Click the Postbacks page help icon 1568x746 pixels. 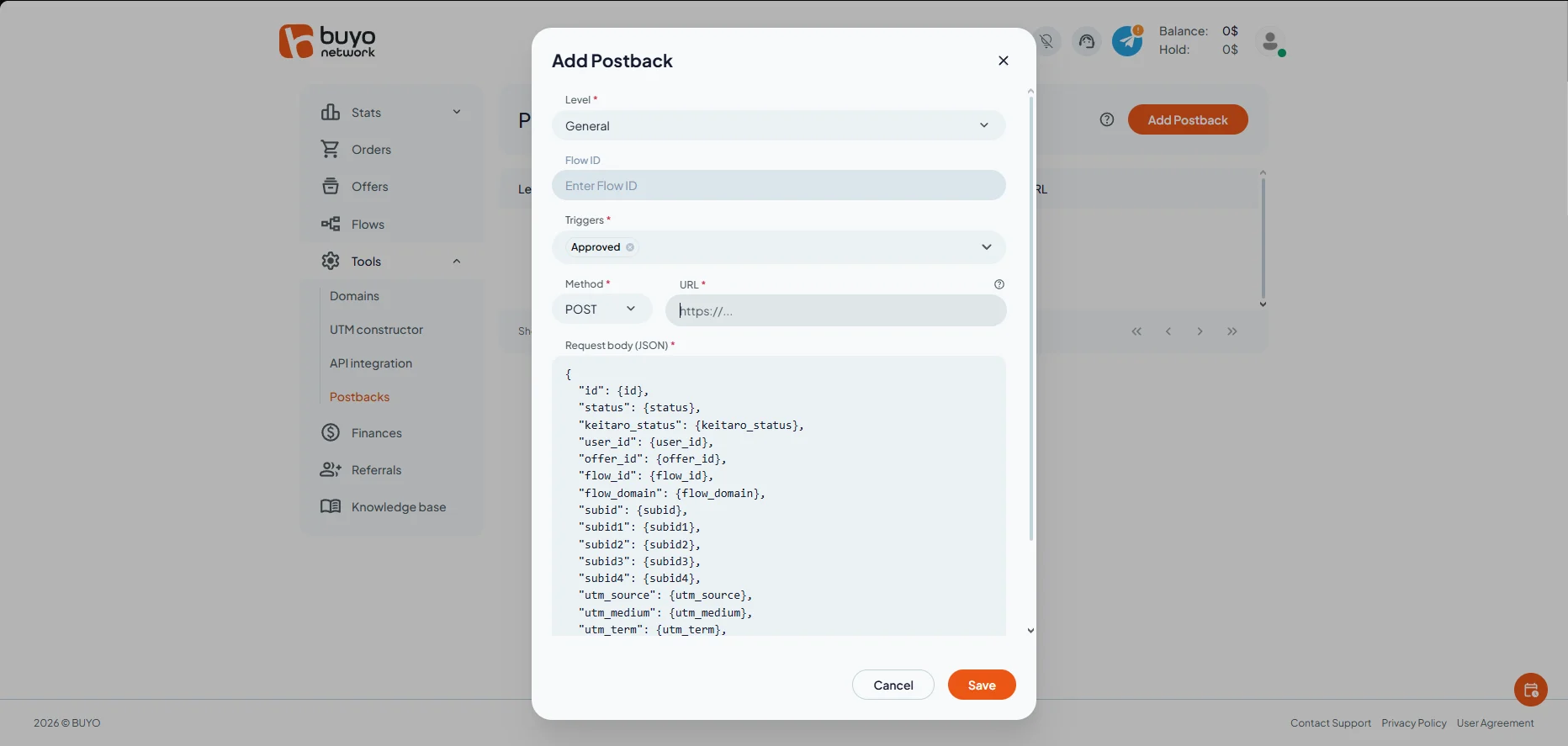1107,119
